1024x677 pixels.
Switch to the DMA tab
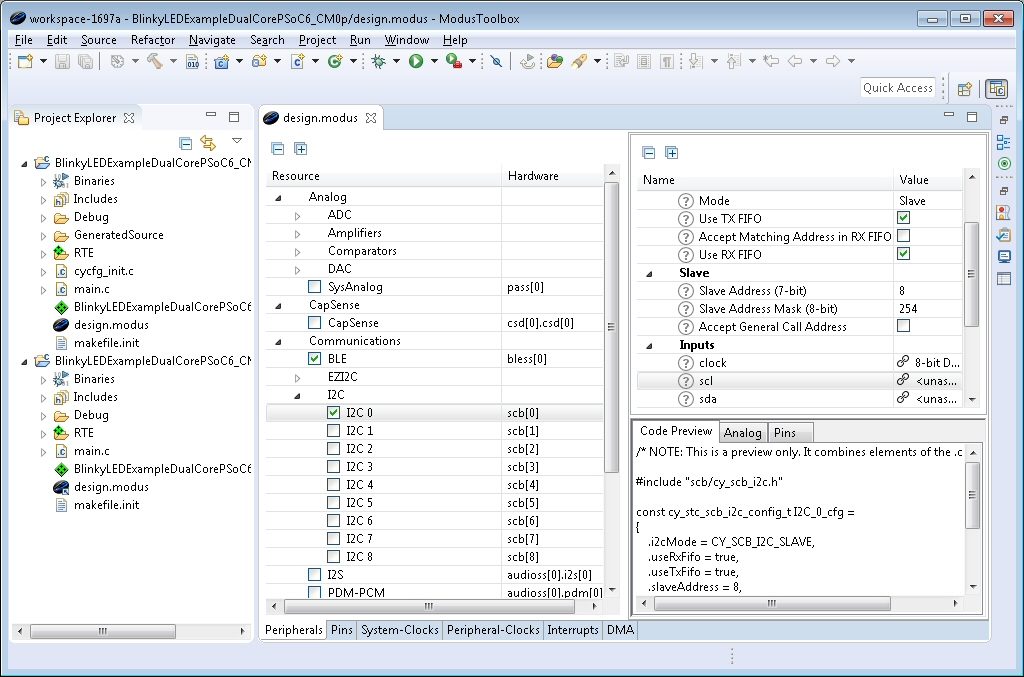(x=620, y=630)
